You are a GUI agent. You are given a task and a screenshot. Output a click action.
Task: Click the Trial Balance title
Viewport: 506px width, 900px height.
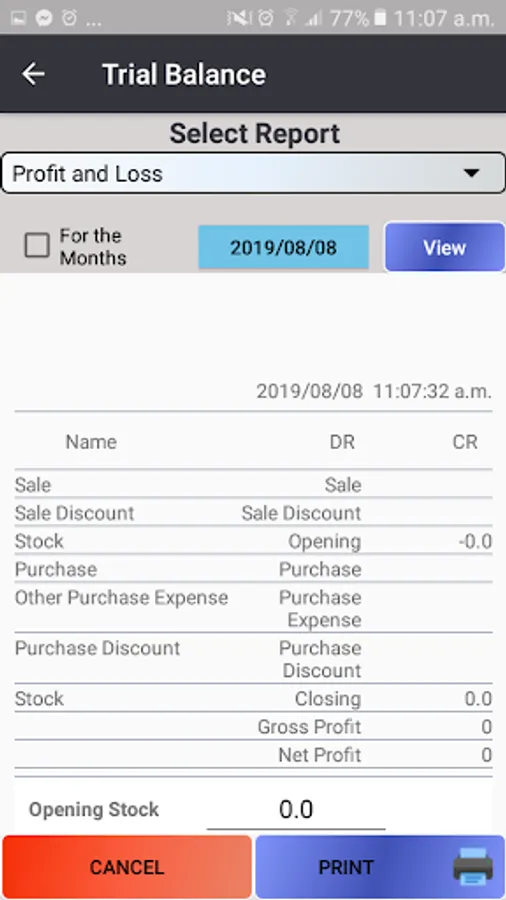[x=184, y=75]
